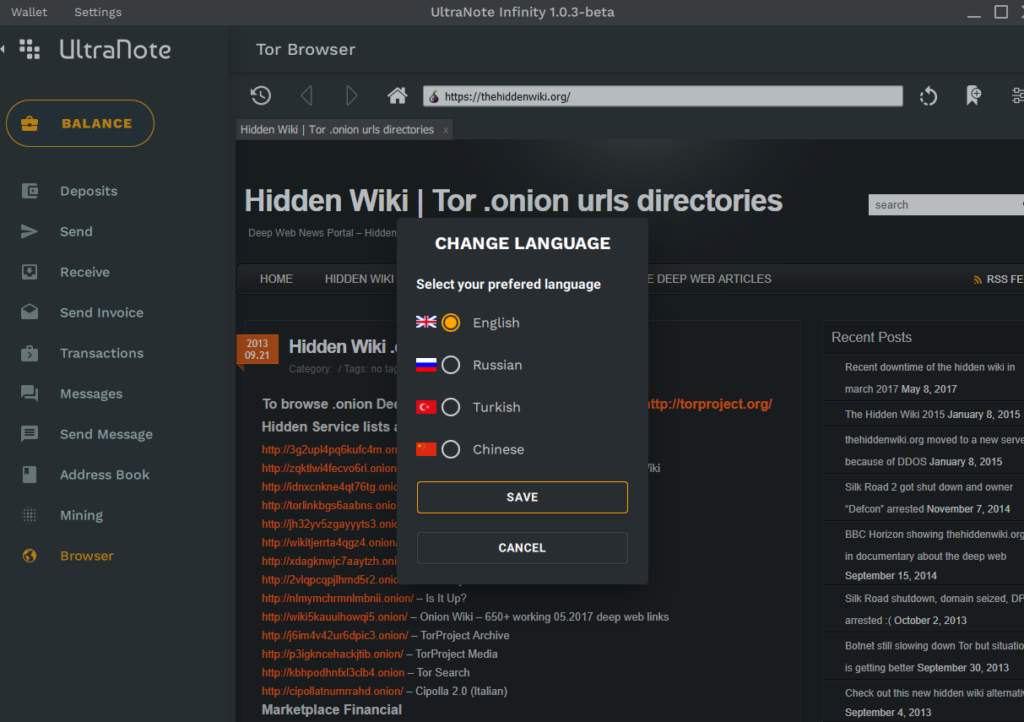
Task: Open the torproject.org link
Action: click(x=710, y=404)
